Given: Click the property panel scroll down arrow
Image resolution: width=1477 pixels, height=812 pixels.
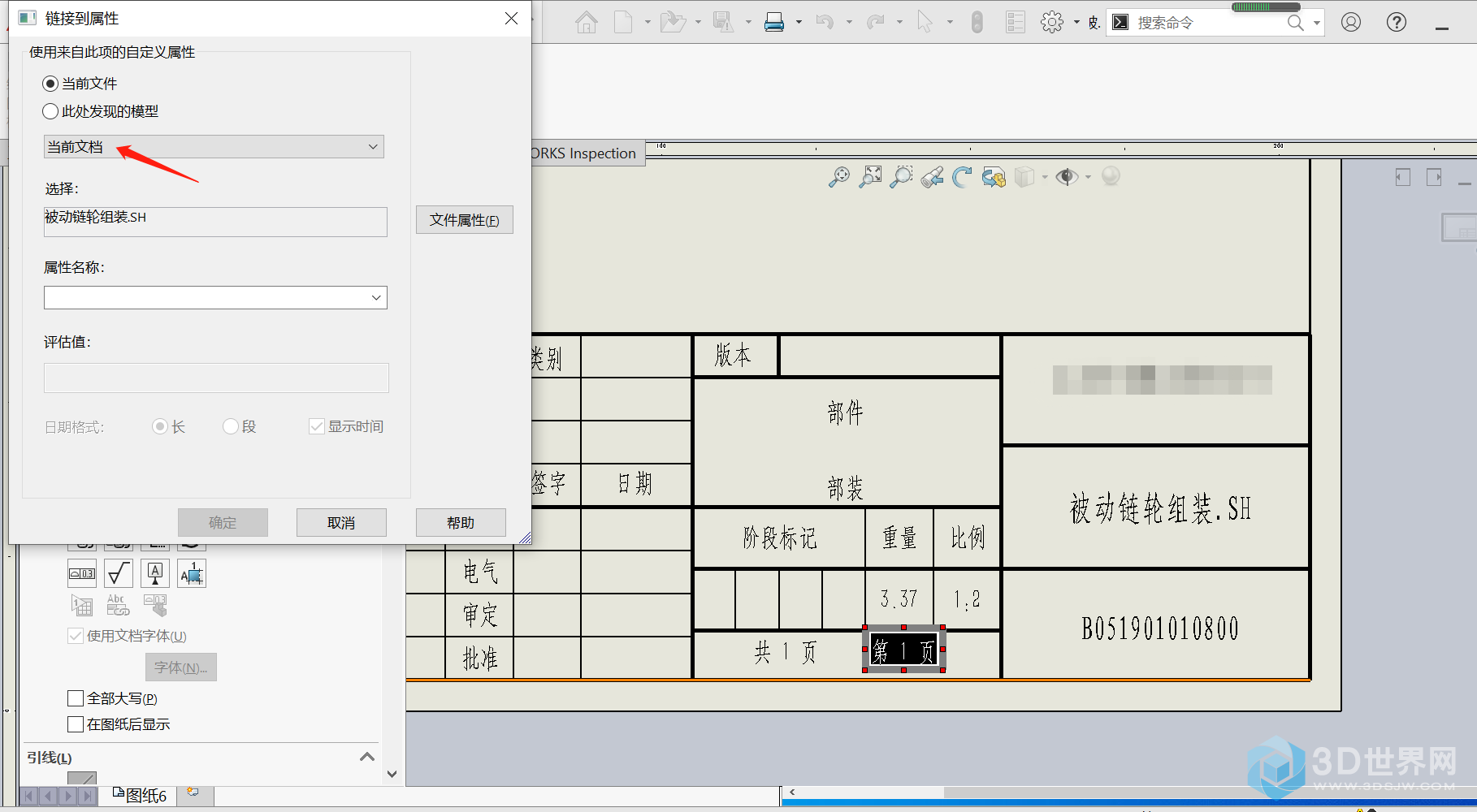Looking at the screenshot, I should 392,775.
